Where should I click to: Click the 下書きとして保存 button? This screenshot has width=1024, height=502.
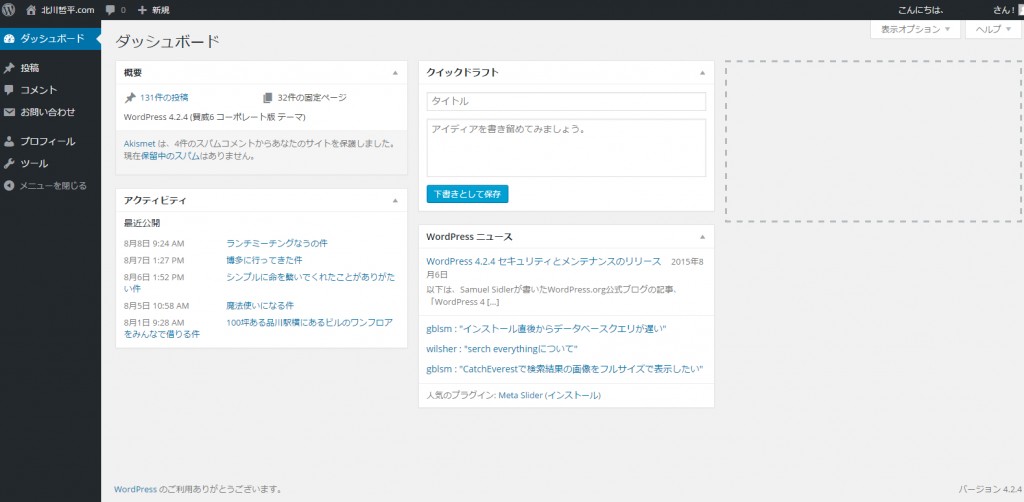(467, 193)
